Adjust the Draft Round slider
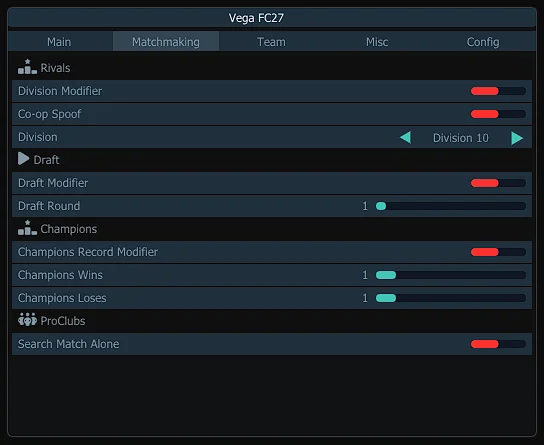The height and width of the screenshot is (445, 544). tap(451, 206)
